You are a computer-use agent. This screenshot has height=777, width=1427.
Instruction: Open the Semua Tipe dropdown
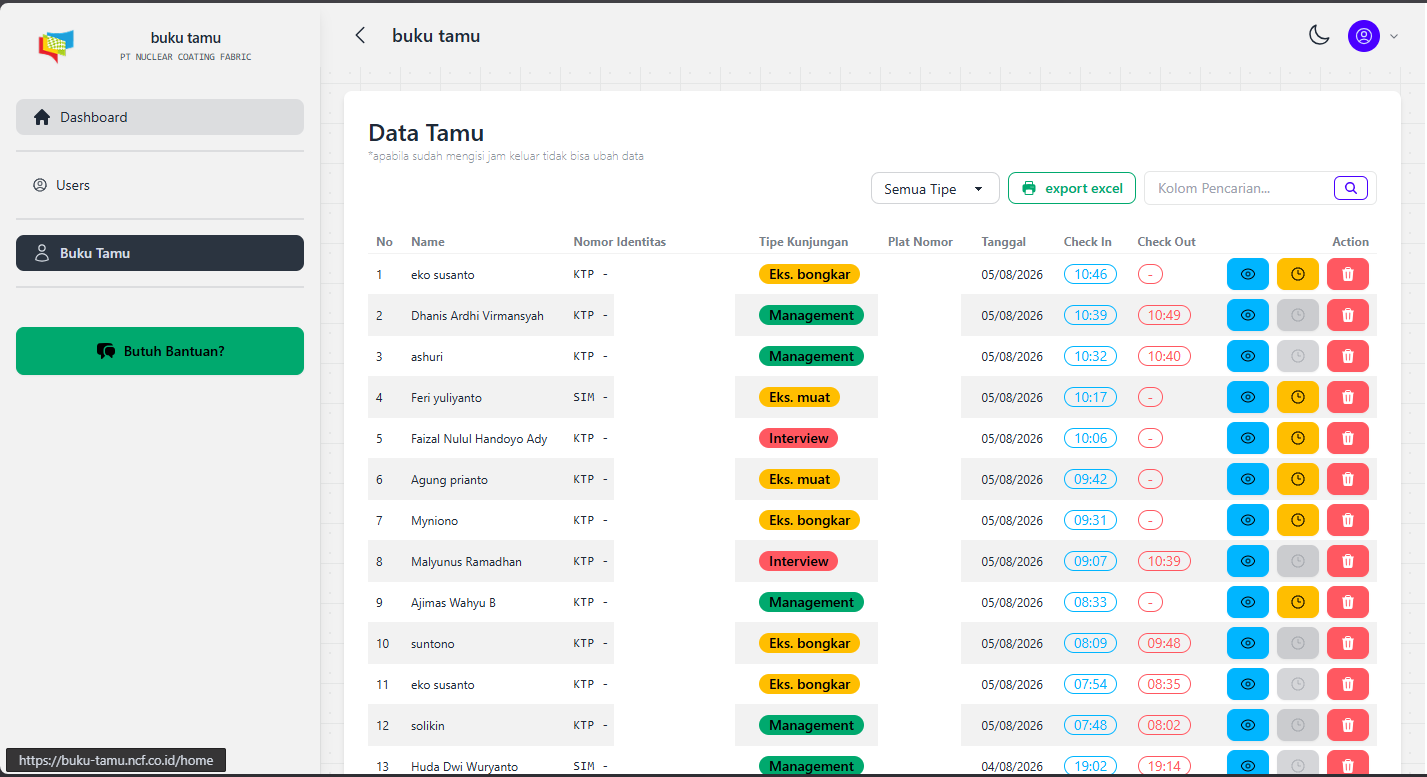click(935, 188)
